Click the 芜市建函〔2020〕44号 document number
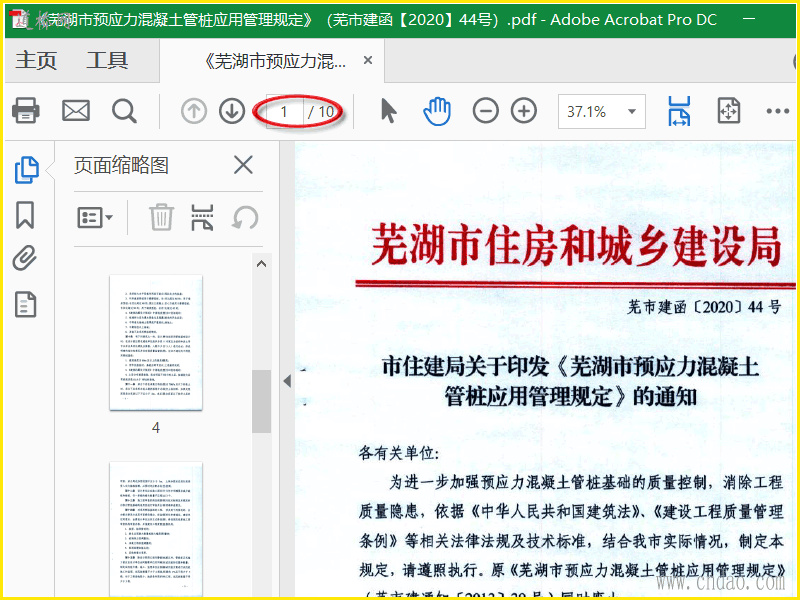The width and height of the screenshot is (800, 600). point(704,307)
